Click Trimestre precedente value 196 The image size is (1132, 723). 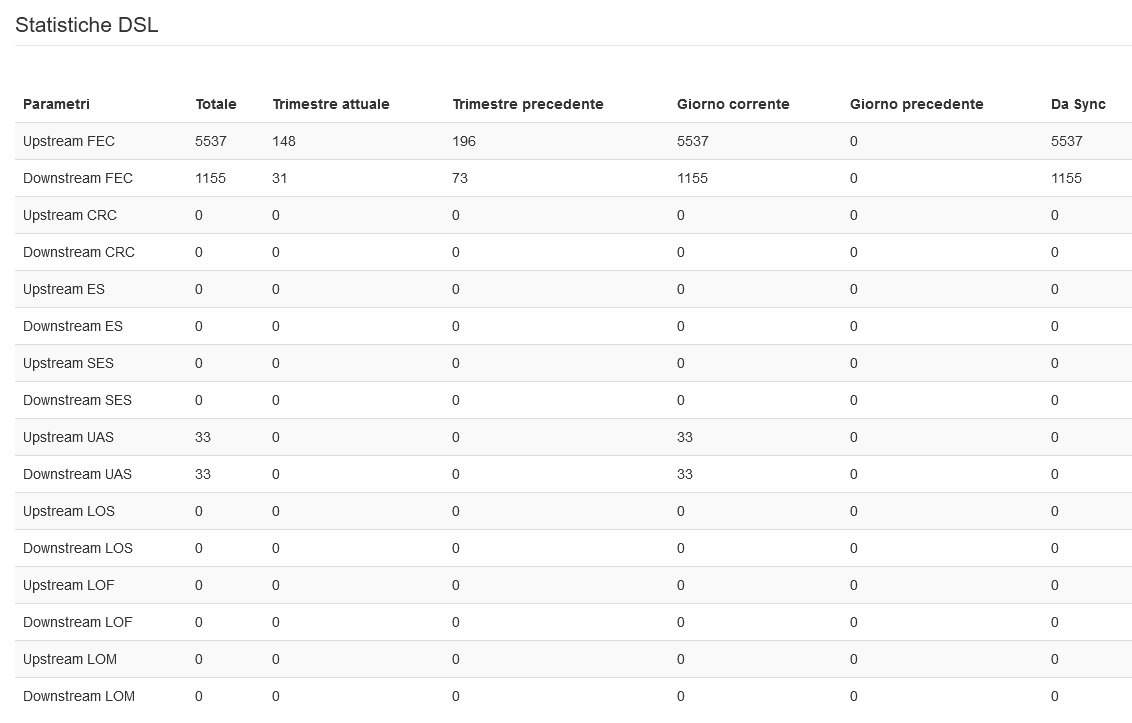464,141
